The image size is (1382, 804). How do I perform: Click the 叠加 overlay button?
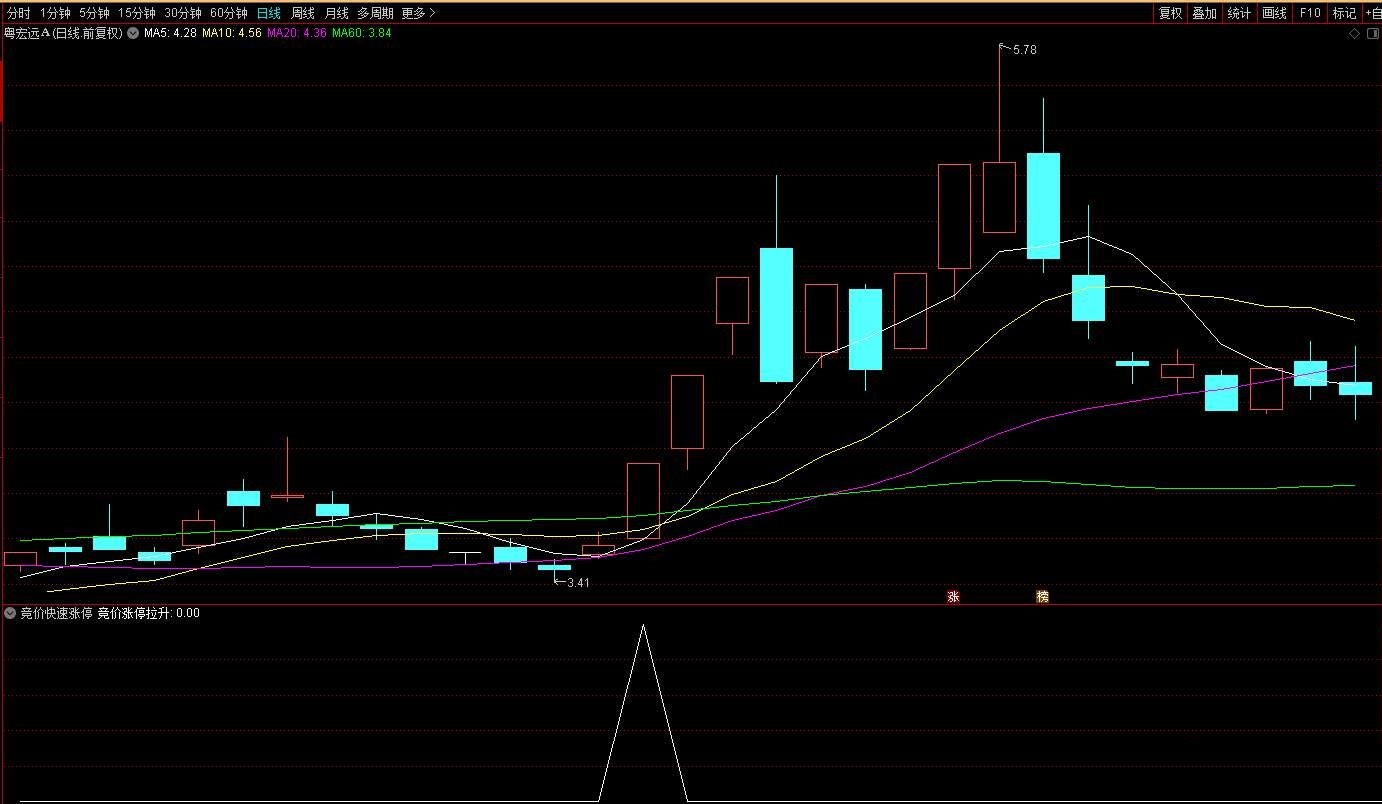click(1204, 13)
